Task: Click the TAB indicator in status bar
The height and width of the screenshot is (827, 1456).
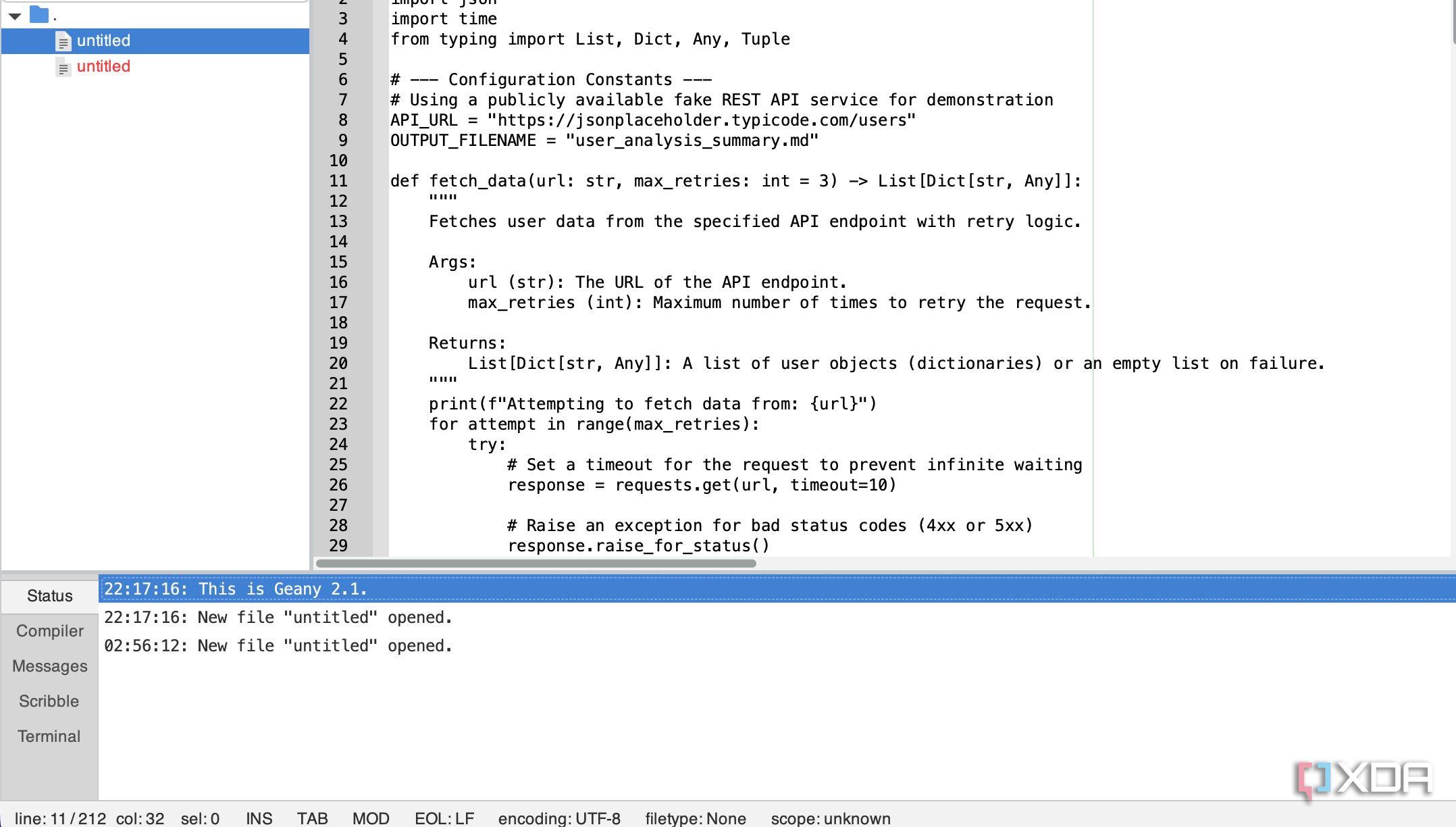Action: pos(312,818)
